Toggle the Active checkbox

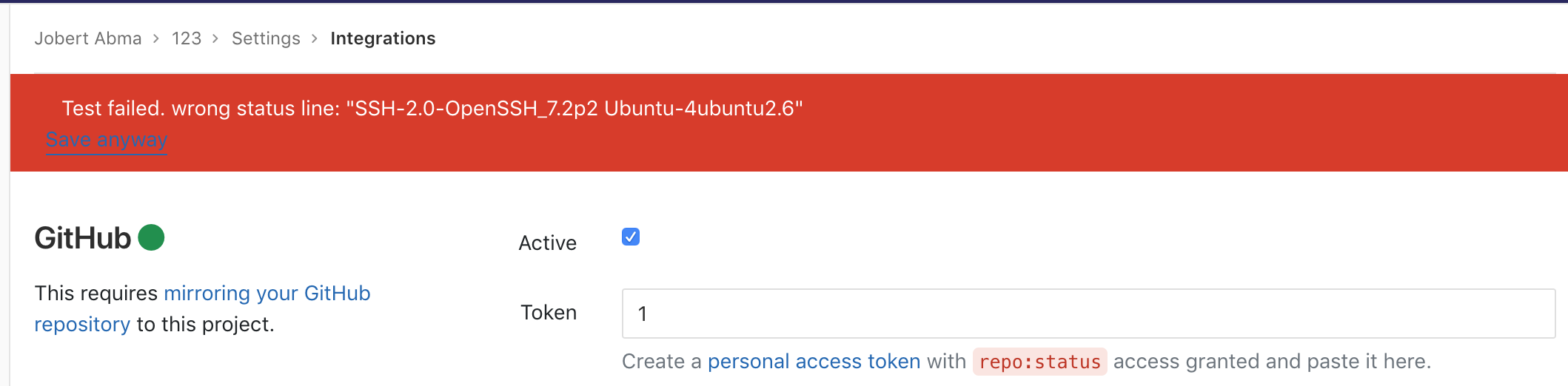(631, 237)
